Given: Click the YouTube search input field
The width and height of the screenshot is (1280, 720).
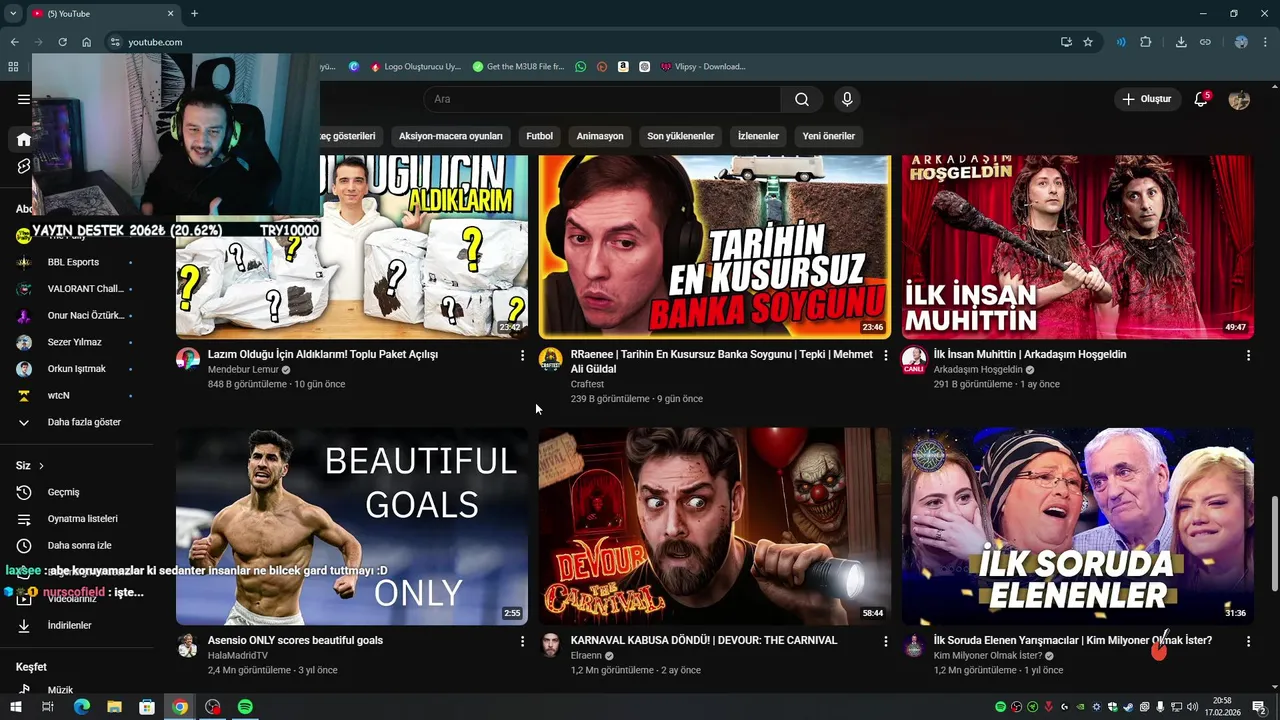Looking at the screenshot, I should point(602,99).
